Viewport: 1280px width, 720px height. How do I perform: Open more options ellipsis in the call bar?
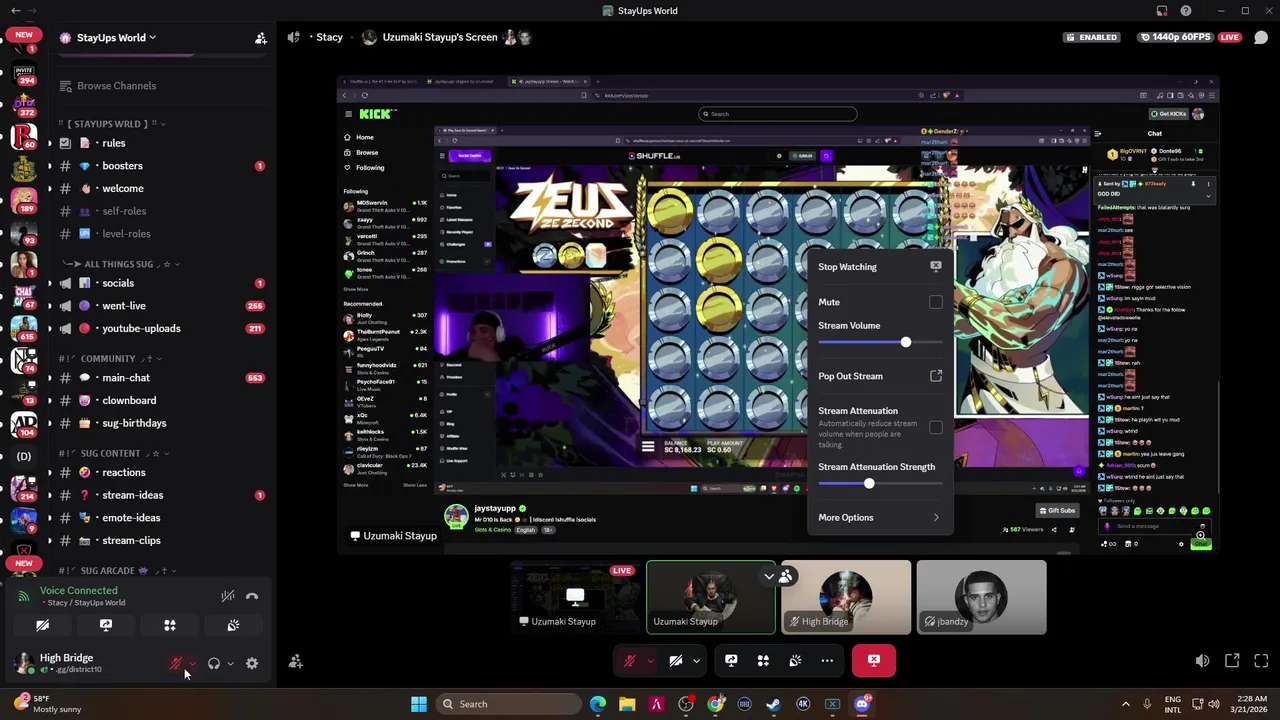click(827, 660)
